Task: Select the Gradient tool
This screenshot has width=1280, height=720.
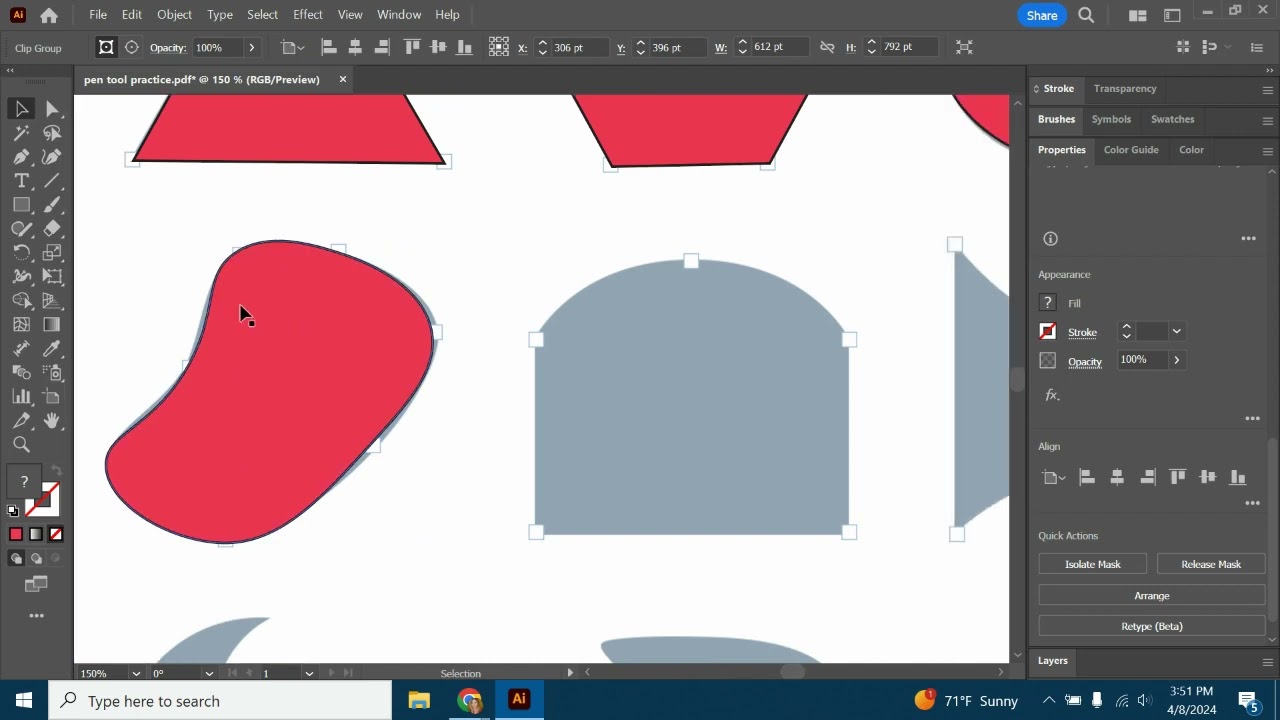Action: (53, 325)
